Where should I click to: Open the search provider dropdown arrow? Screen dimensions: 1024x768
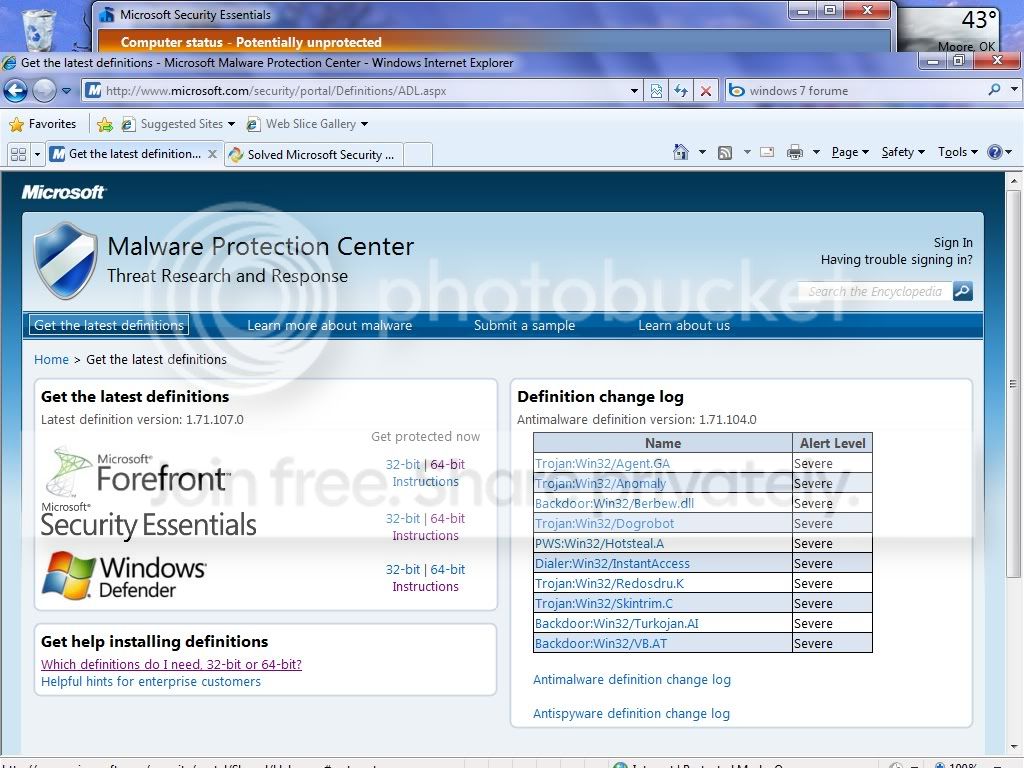(1014, 89)
